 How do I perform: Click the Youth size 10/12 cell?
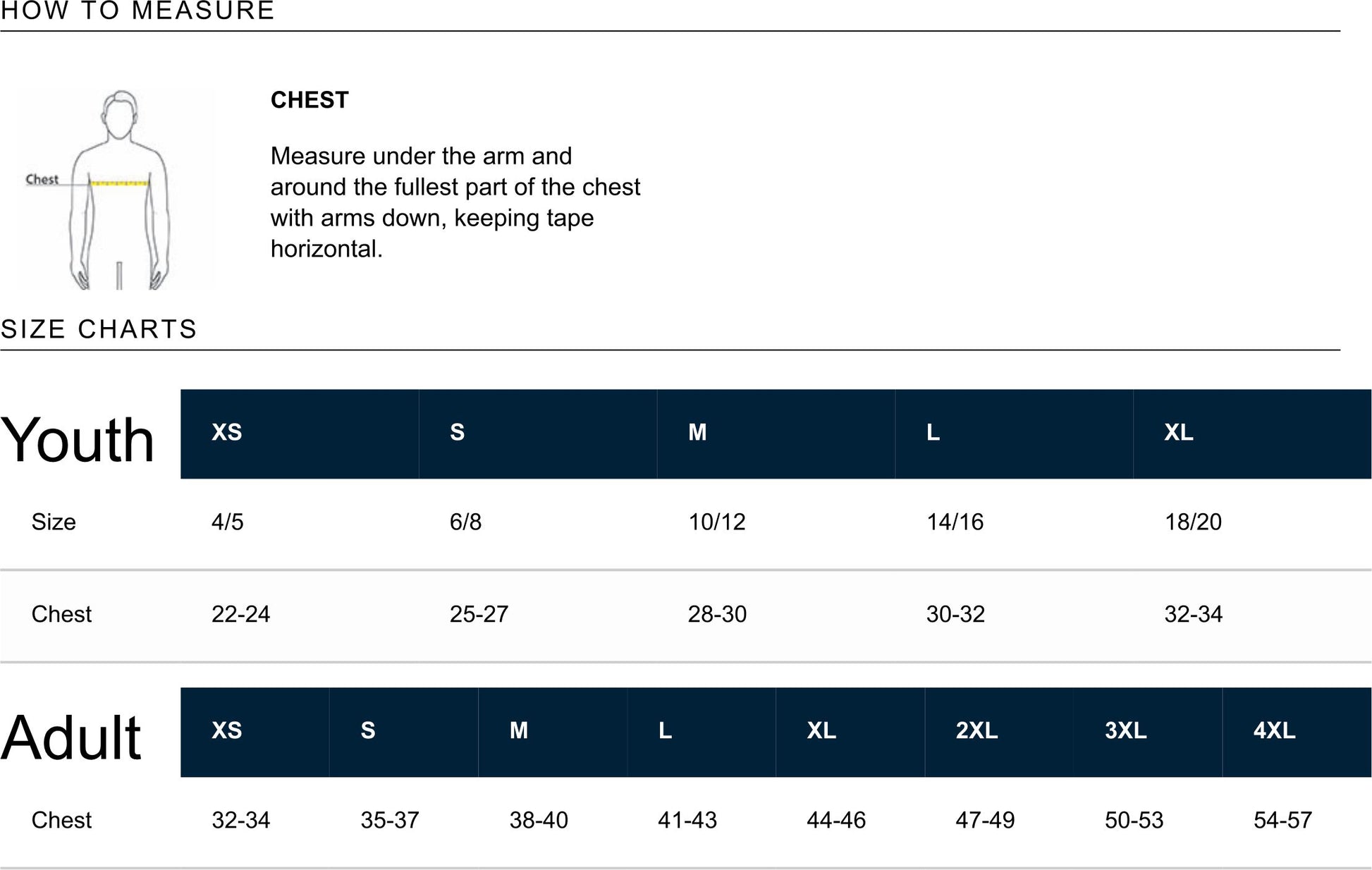pyautogui.click(x=716, y=522)
